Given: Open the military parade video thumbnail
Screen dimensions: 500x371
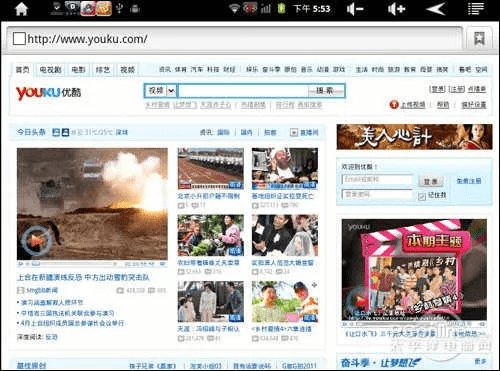Looking at the screenshot, I should point(211,169).
